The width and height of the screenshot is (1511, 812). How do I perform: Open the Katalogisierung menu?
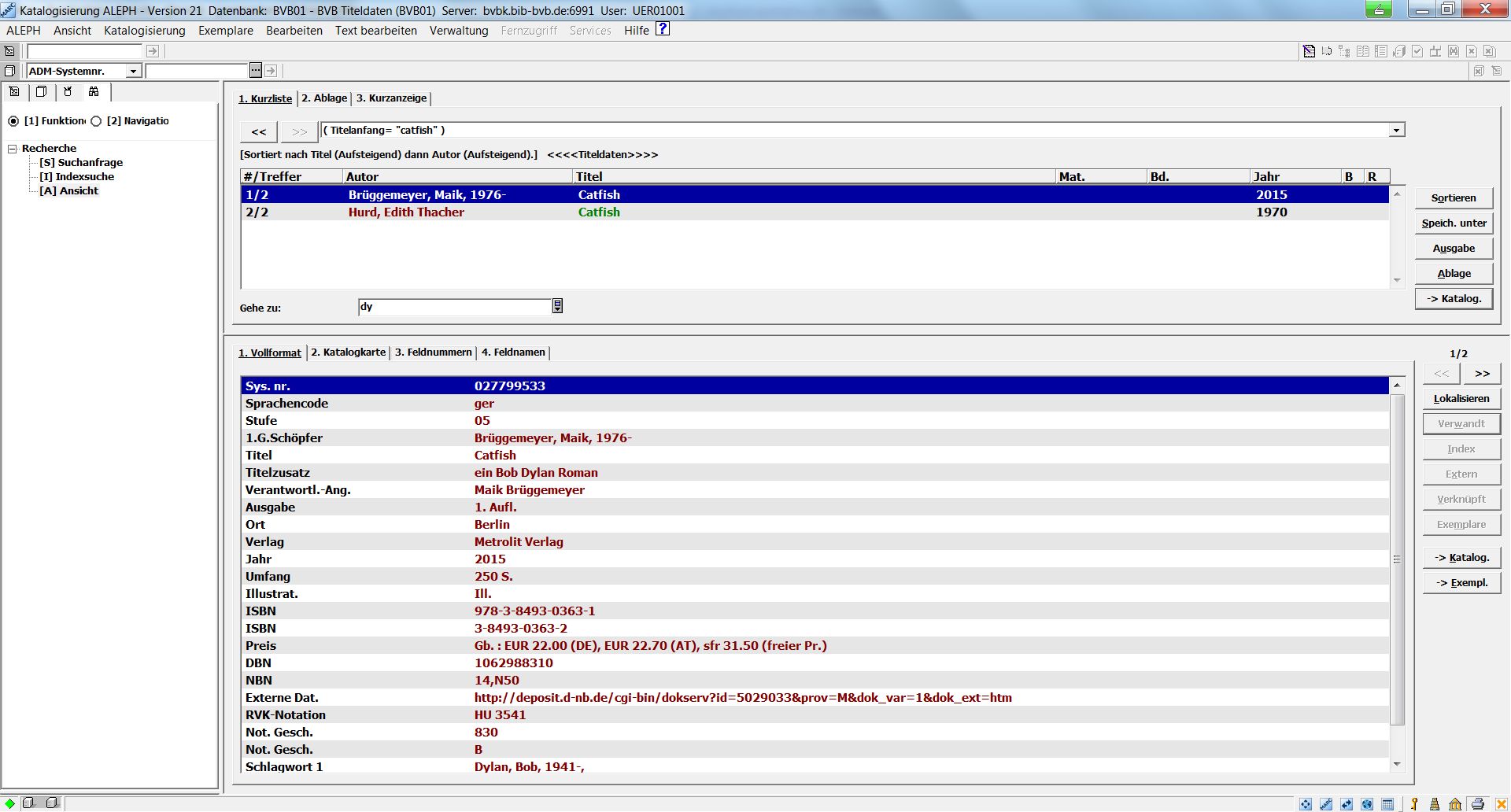click(144, 31)
